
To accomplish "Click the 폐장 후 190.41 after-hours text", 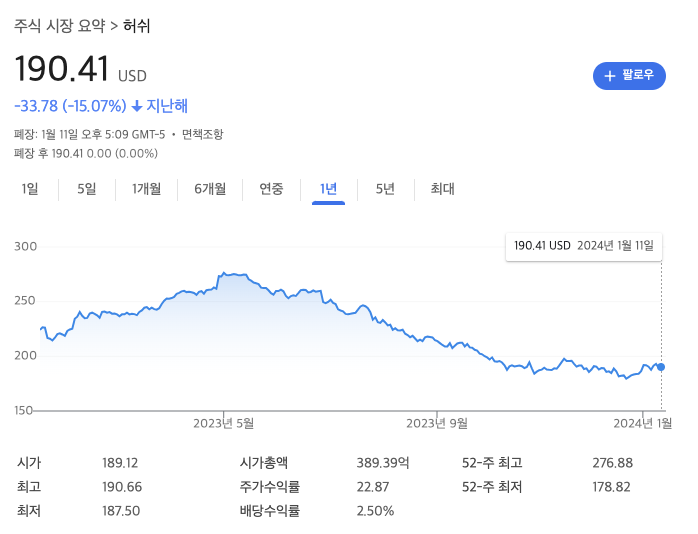I will click(x=86, y=154).
